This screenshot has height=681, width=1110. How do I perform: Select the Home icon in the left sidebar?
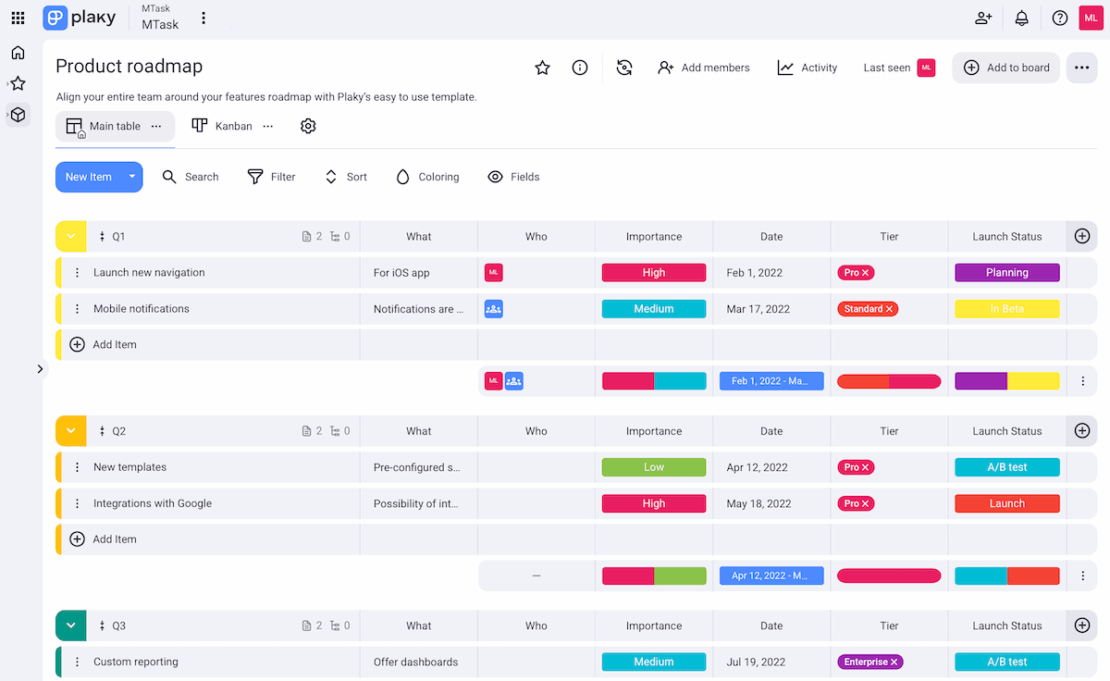pos(17,51)
